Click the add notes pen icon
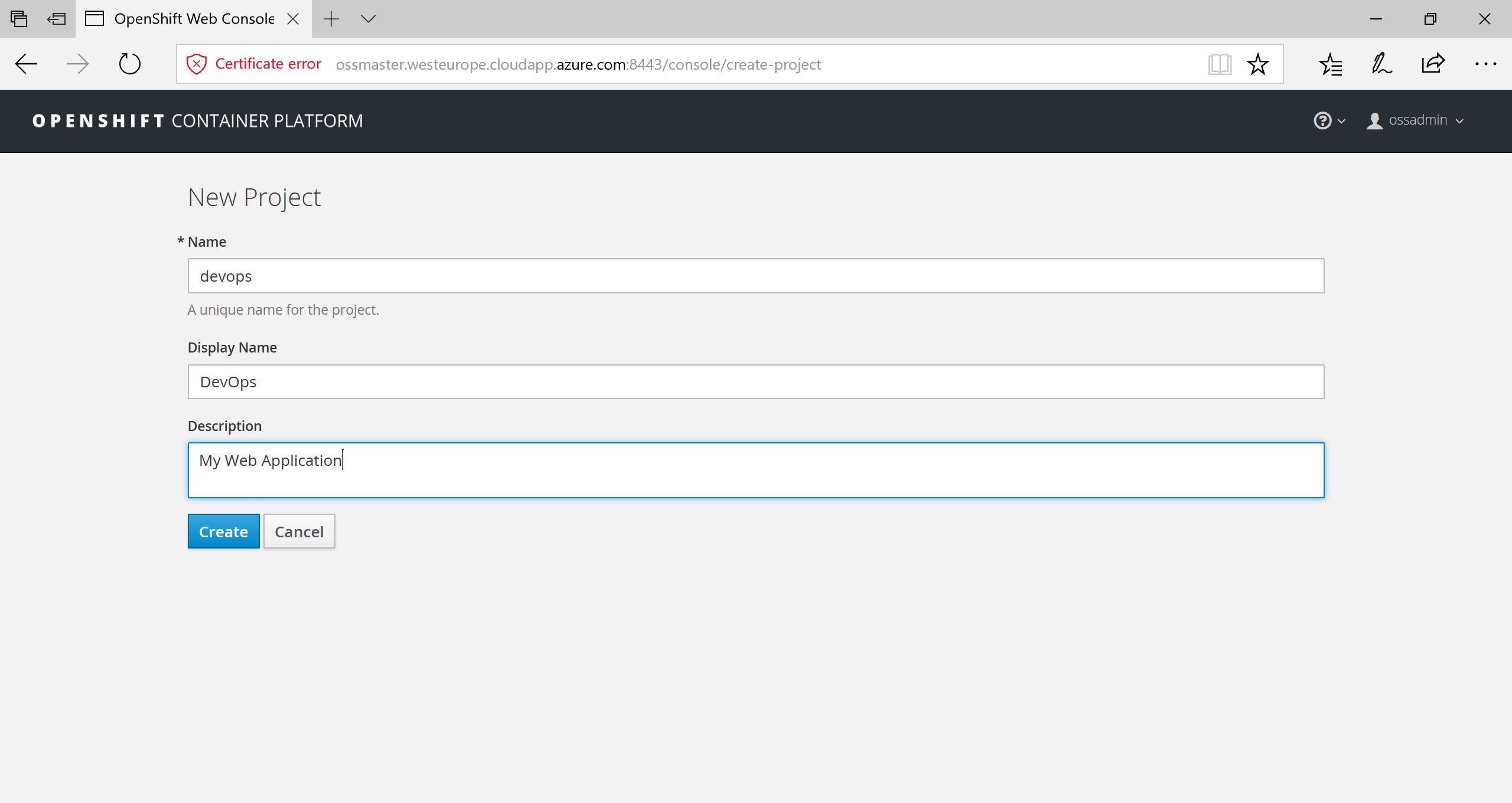The image size is (1512, 803). coord(1381,64)
